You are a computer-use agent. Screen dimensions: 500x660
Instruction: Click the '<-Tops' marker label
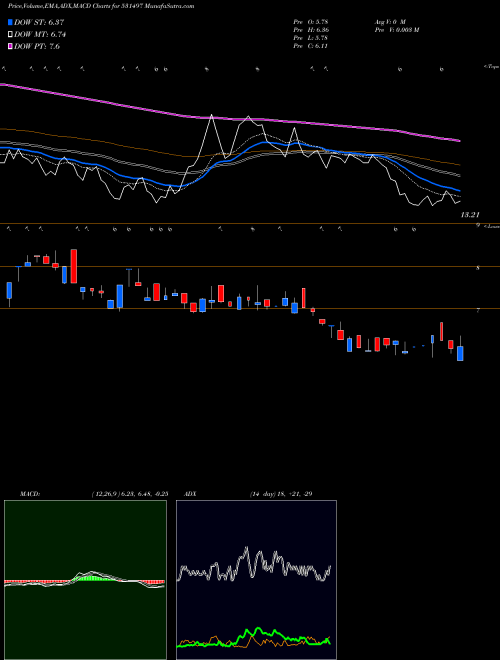pos(491,67)
